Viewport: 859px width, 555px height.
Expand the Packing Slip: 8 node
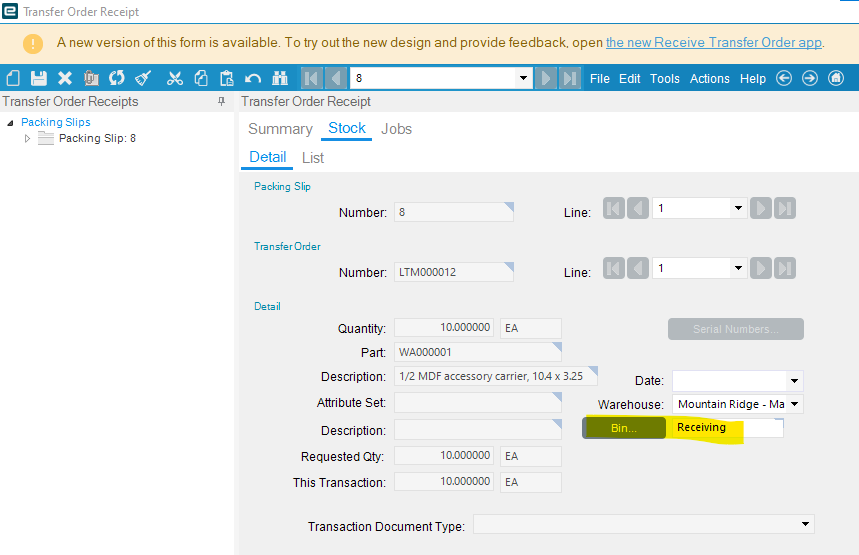pyautogui.click(x=27, y=139)
